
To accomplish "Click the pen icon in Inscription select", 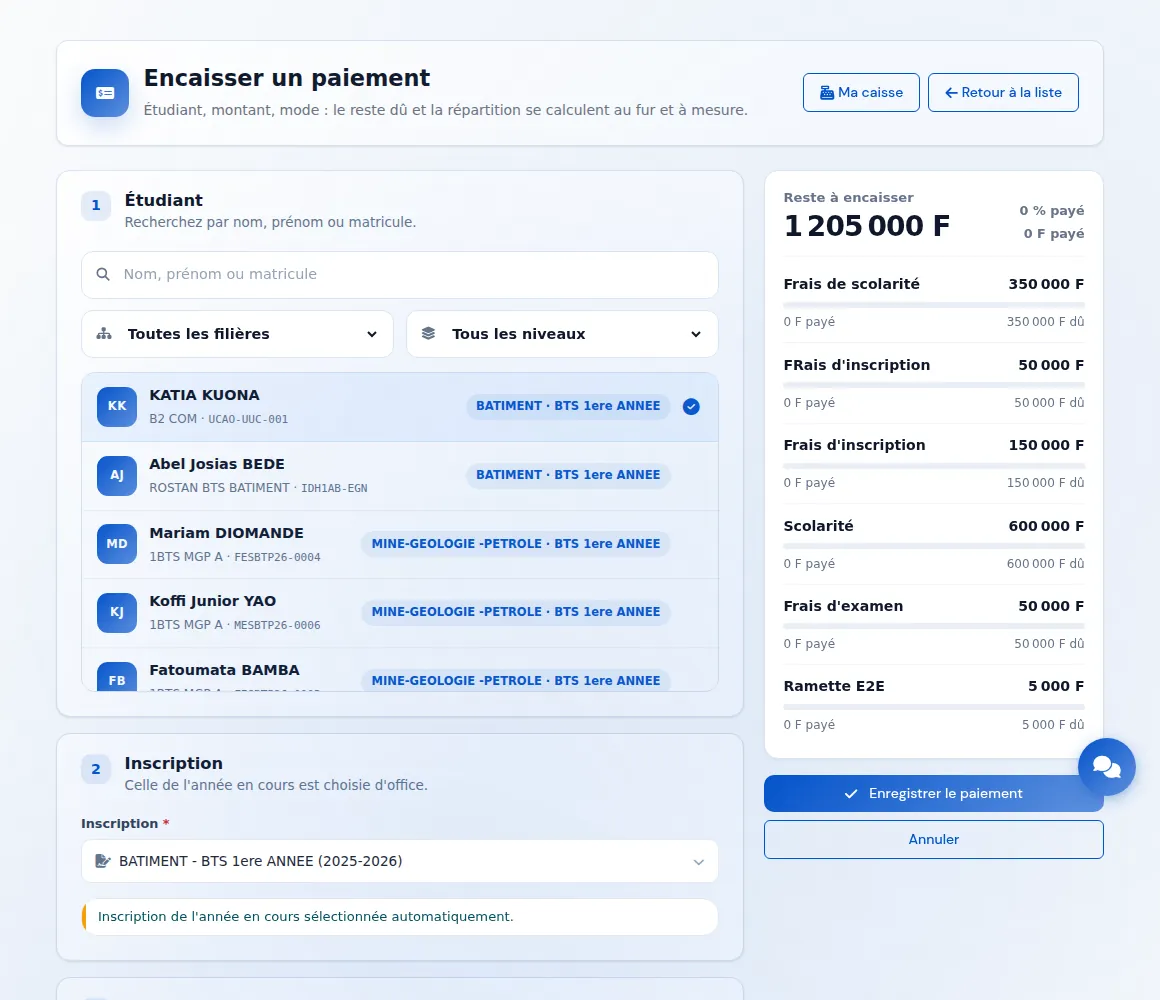I will [x=103, y=861].
